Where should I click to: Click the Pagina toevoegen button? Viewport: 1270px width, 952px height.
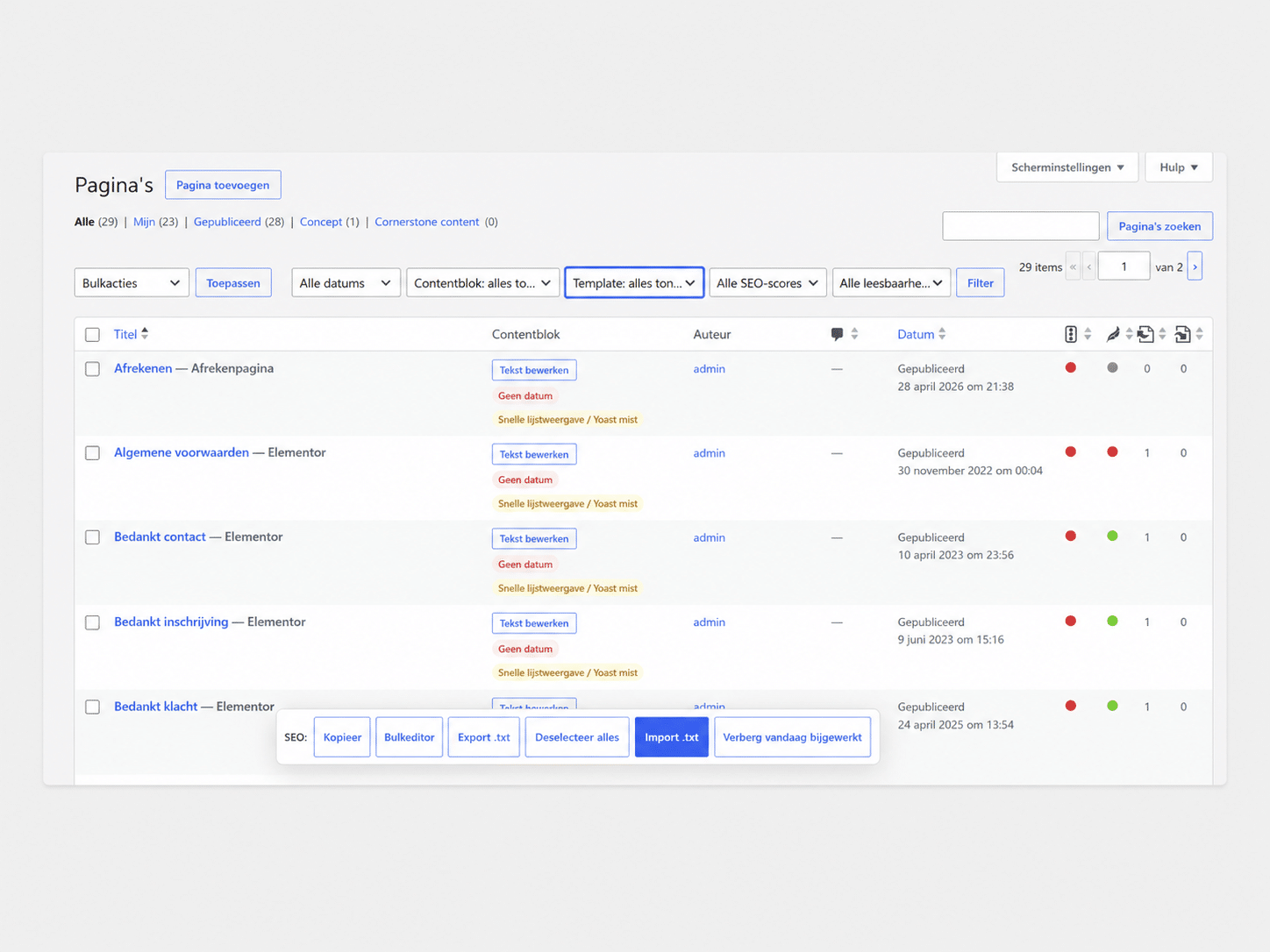point(223,185)
